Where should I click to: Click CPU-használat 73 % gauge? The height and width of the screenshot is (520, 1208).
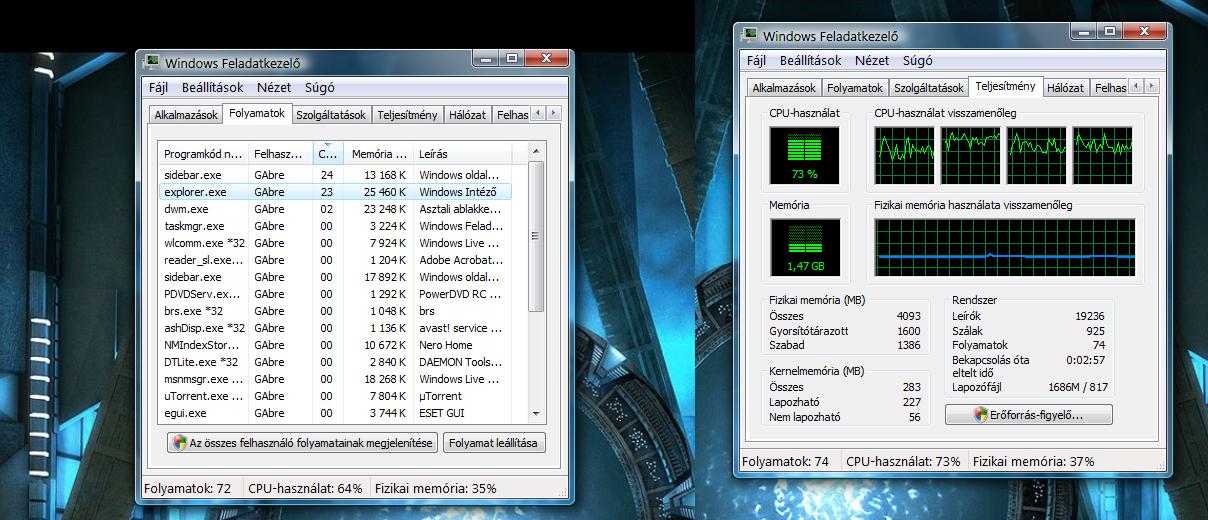point(804,156)
